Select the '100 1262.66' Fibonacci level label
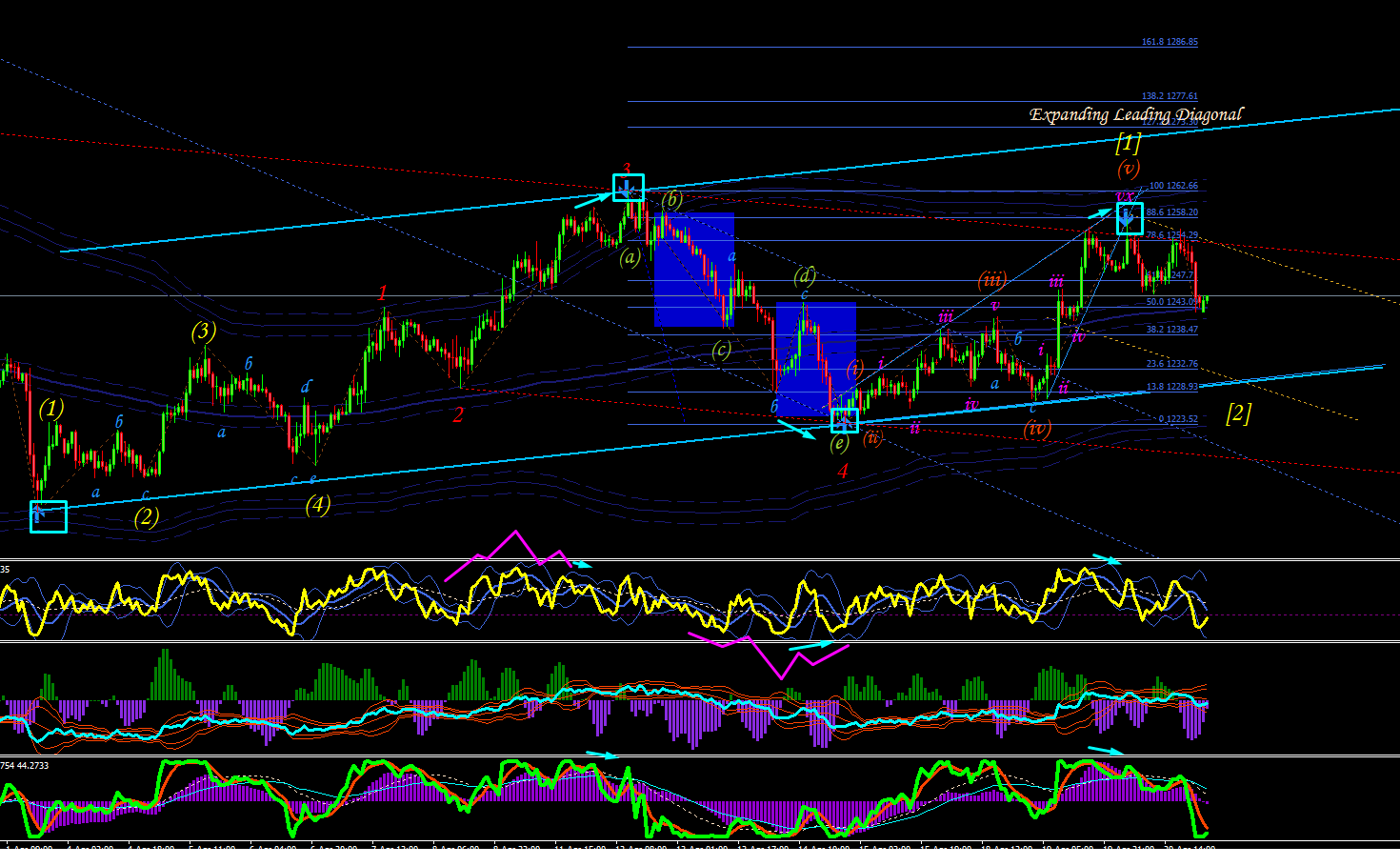 [1173, 186]
